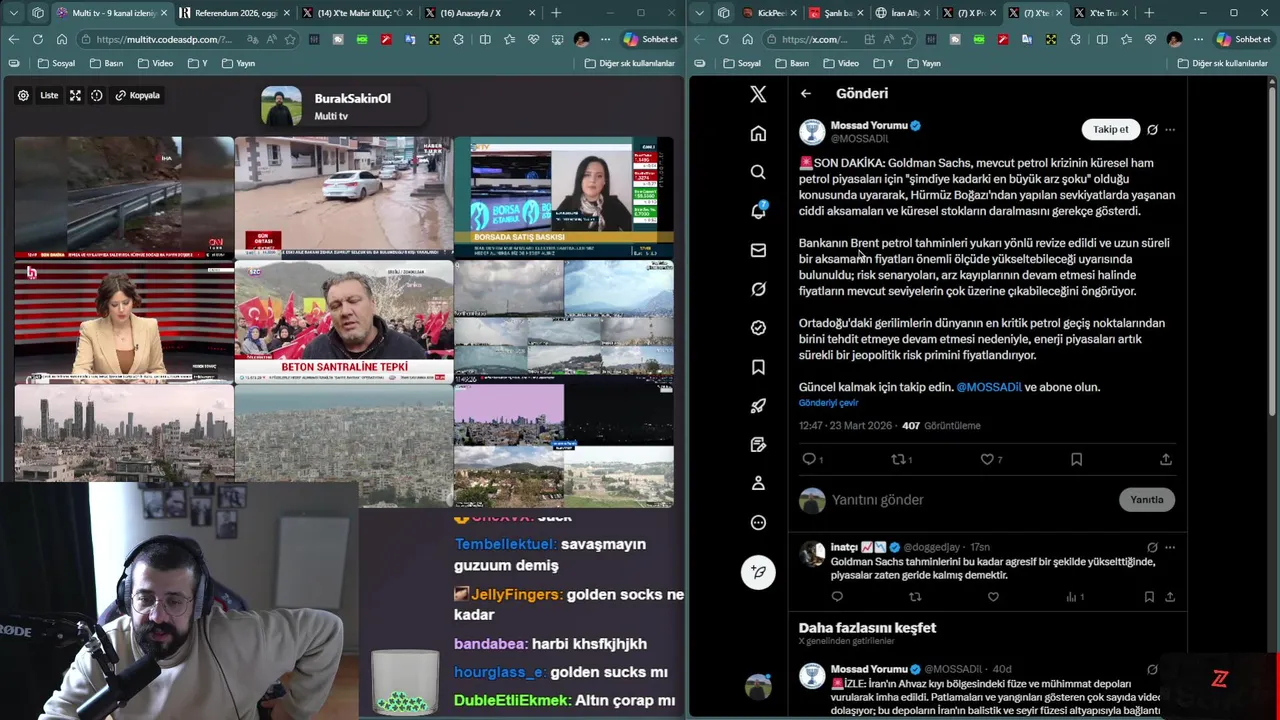Screen dimensions: 1280x720
Task: Click the Yanıtla reply button
Action: [1146, 500]
